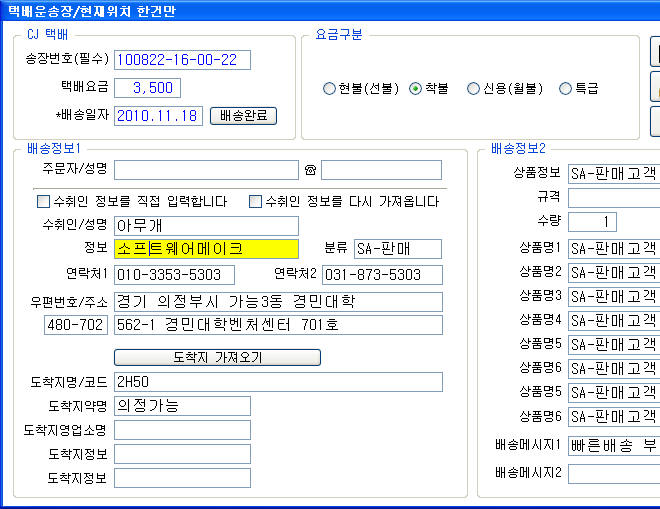Click the 연락처2 field 031-873-5303

pyautogui.click(x=382, y=275)
